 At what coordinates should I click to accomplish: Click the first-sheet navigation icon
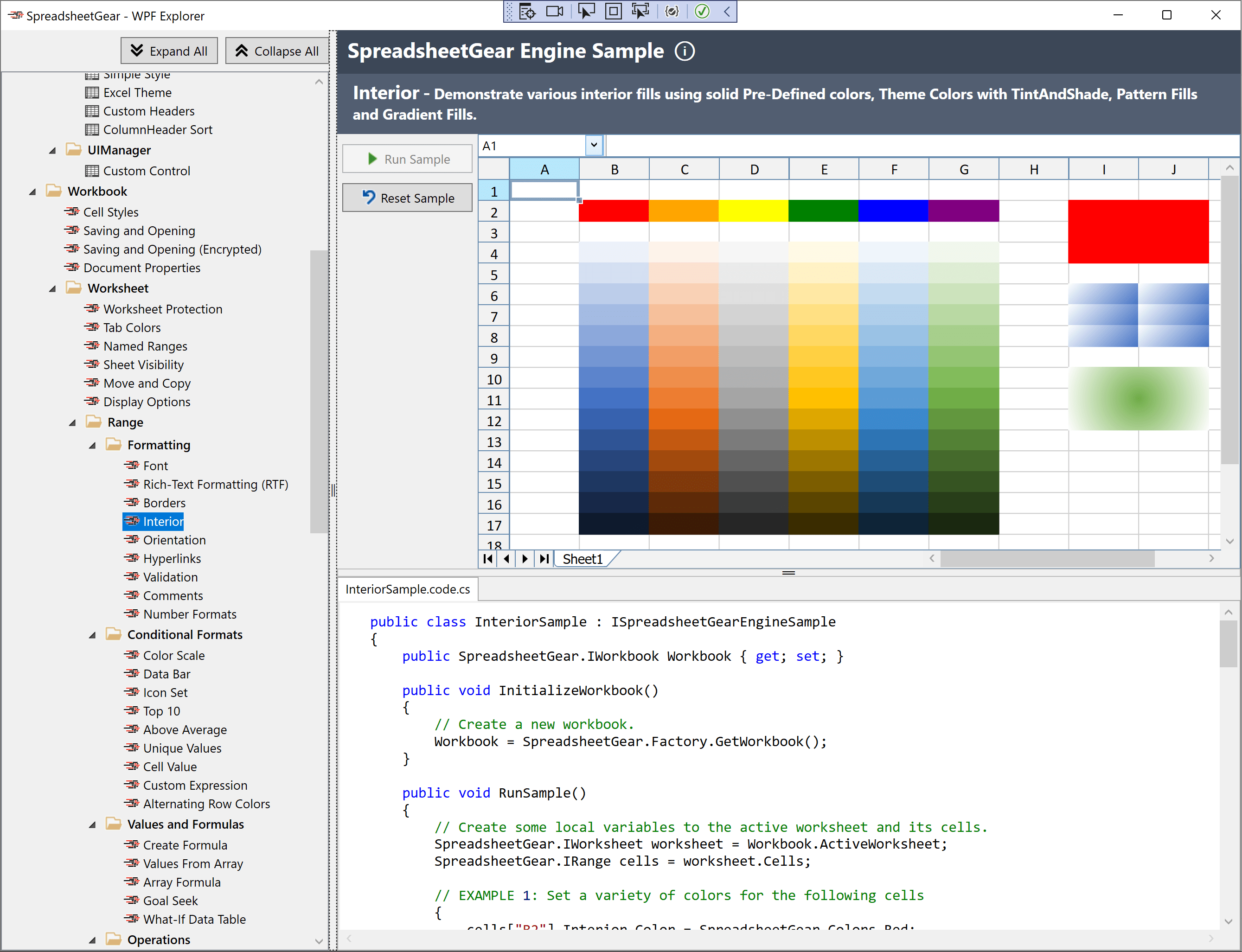pos(487,559)
